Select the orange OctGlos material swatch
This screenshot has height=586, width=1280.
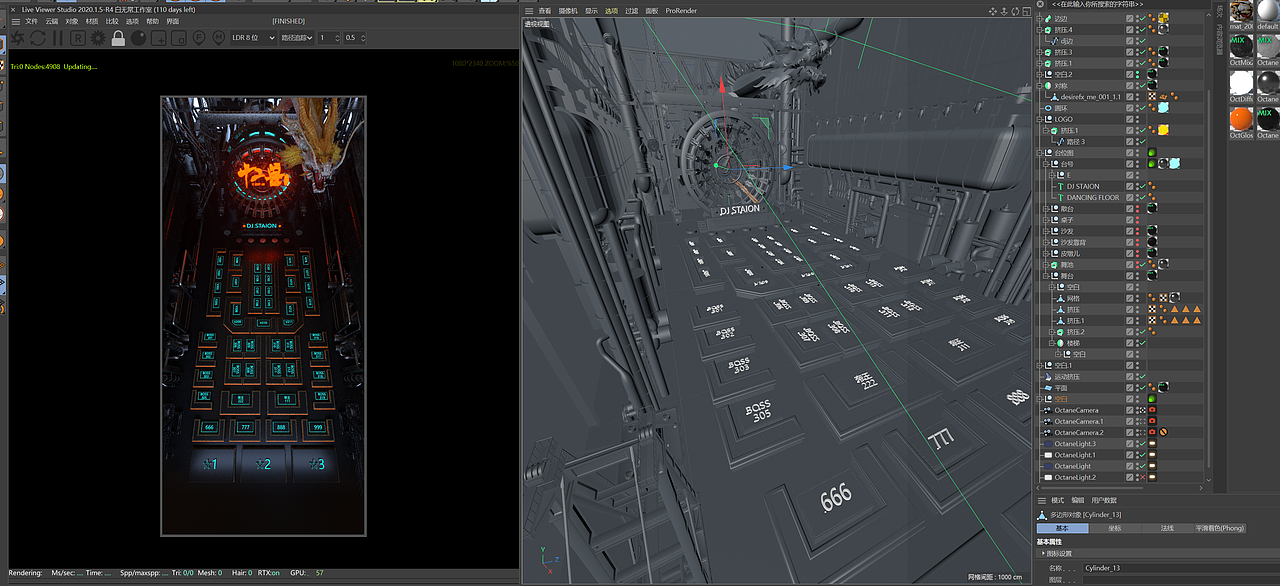(1241, 121)
